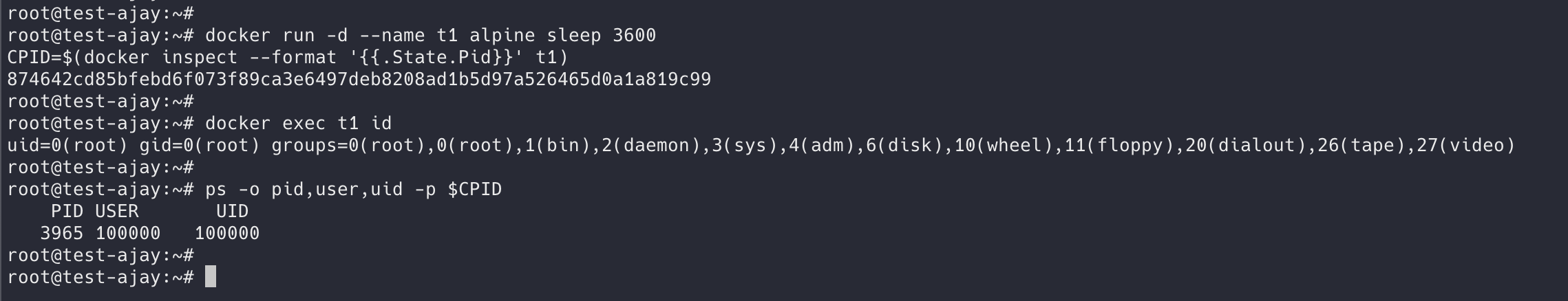This screenshot has width=1568, height=301.
Task: Click the '27(video)' group entry
Action: 1466,145
